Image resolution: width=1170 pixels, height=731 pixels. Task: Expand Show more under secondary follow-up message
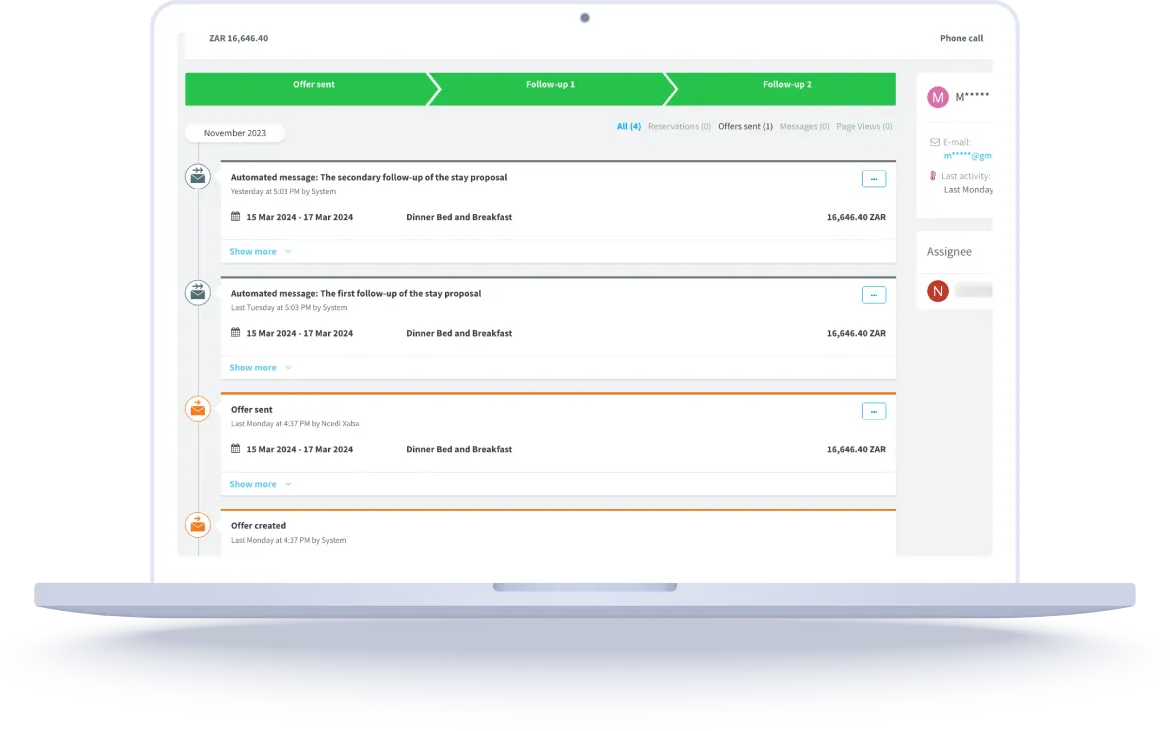click(x=260, y=251)
